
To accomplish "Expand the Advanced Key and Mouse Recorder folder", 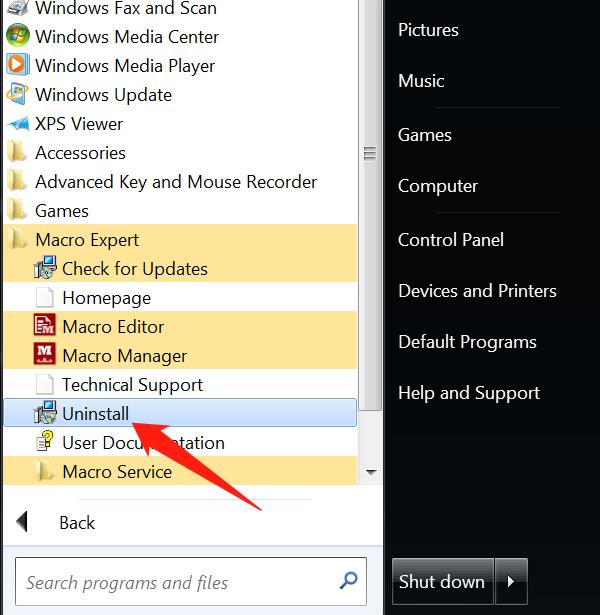I will click(x=162, y=182).
